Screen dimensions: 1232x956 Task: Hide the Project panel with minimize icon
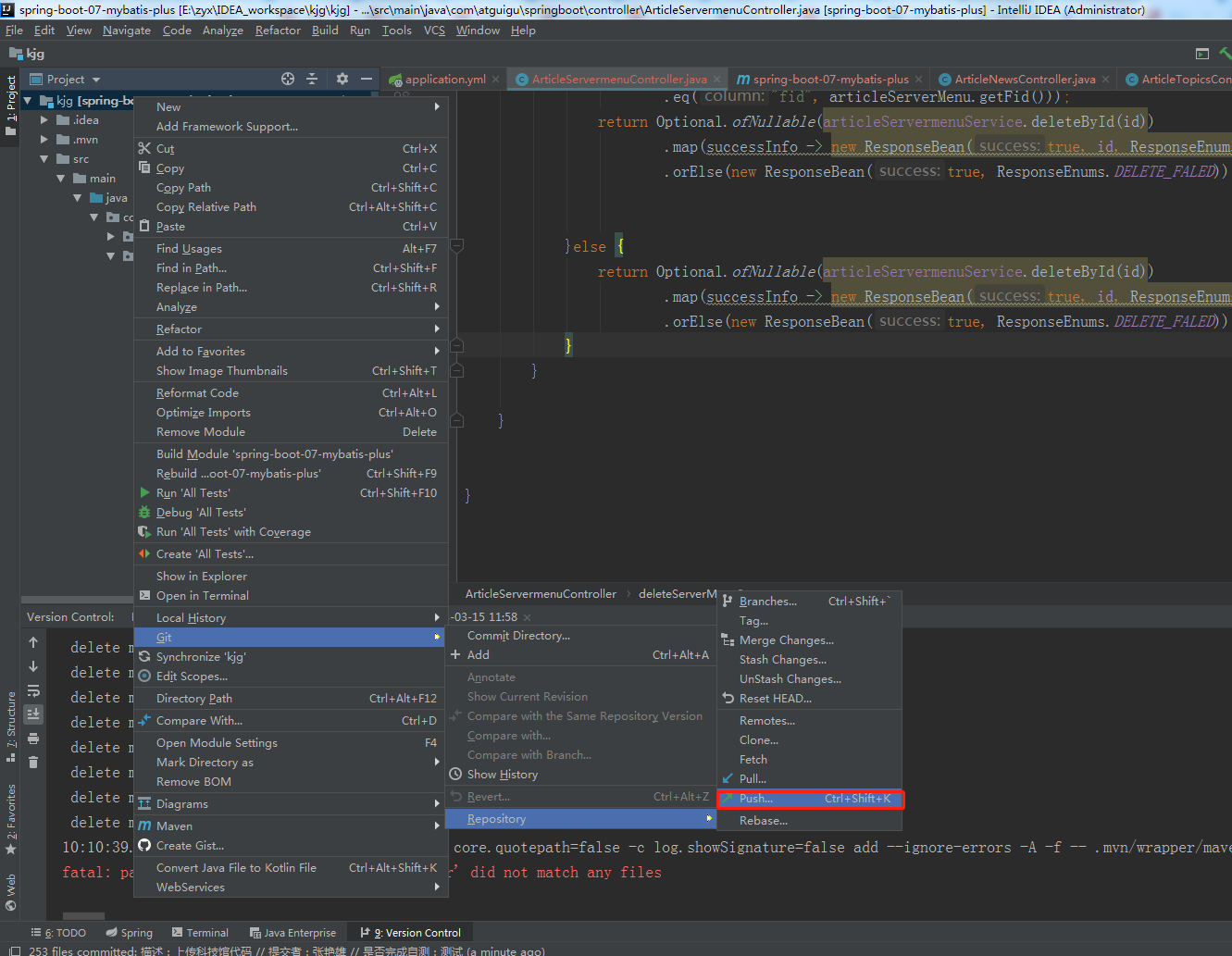pos(367,79)
